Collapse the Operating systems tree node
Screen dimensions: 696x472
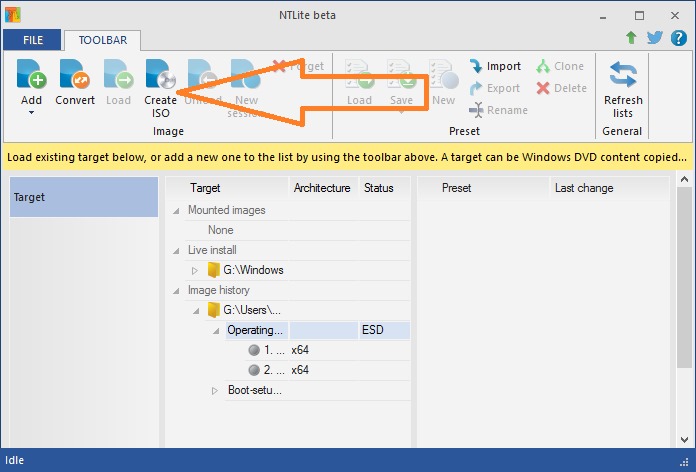216,330
